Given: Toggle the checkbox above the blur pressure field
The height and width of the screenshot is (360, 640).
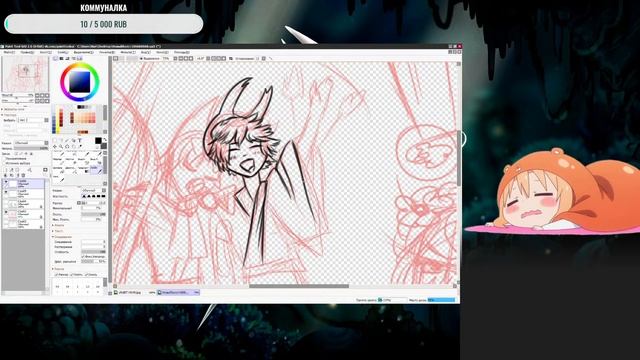Looking at the screenshot, I should coord(83,256).
